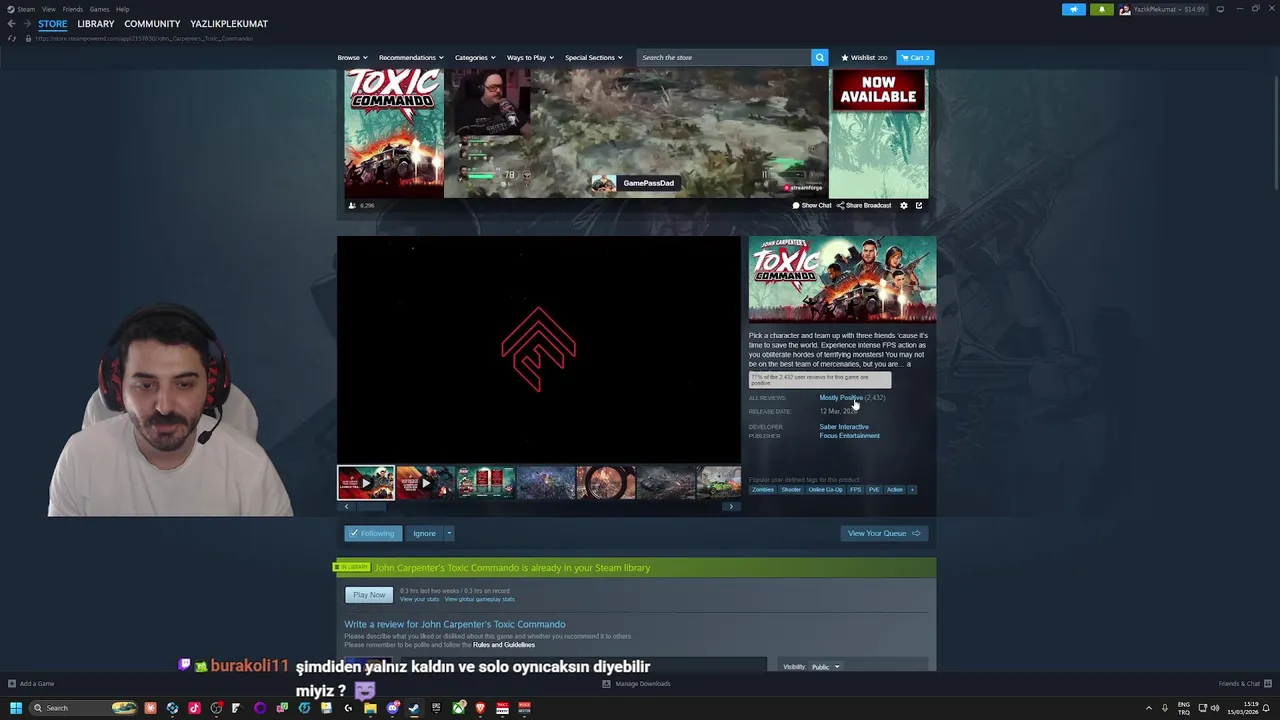Switch to the LIBRARY tab
1280x720 pixels.
point(96,24)
